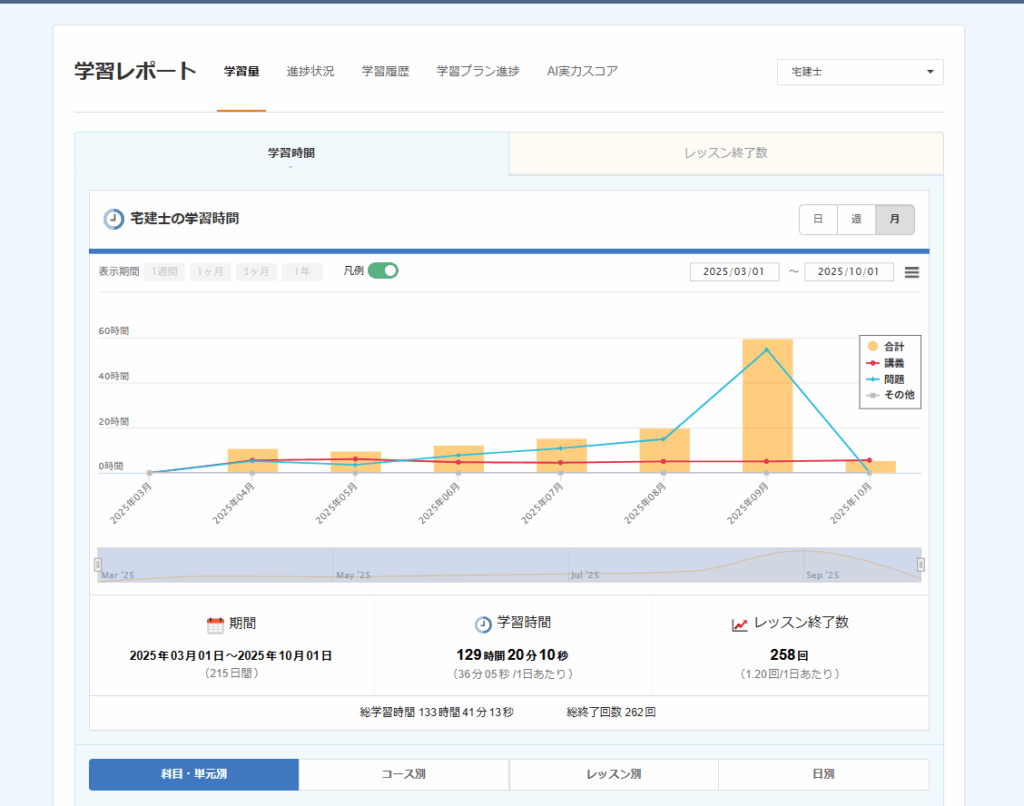Click the left handle of range navigator
The width and height of the screenshot is (1024, 806).
pos(98,564)
